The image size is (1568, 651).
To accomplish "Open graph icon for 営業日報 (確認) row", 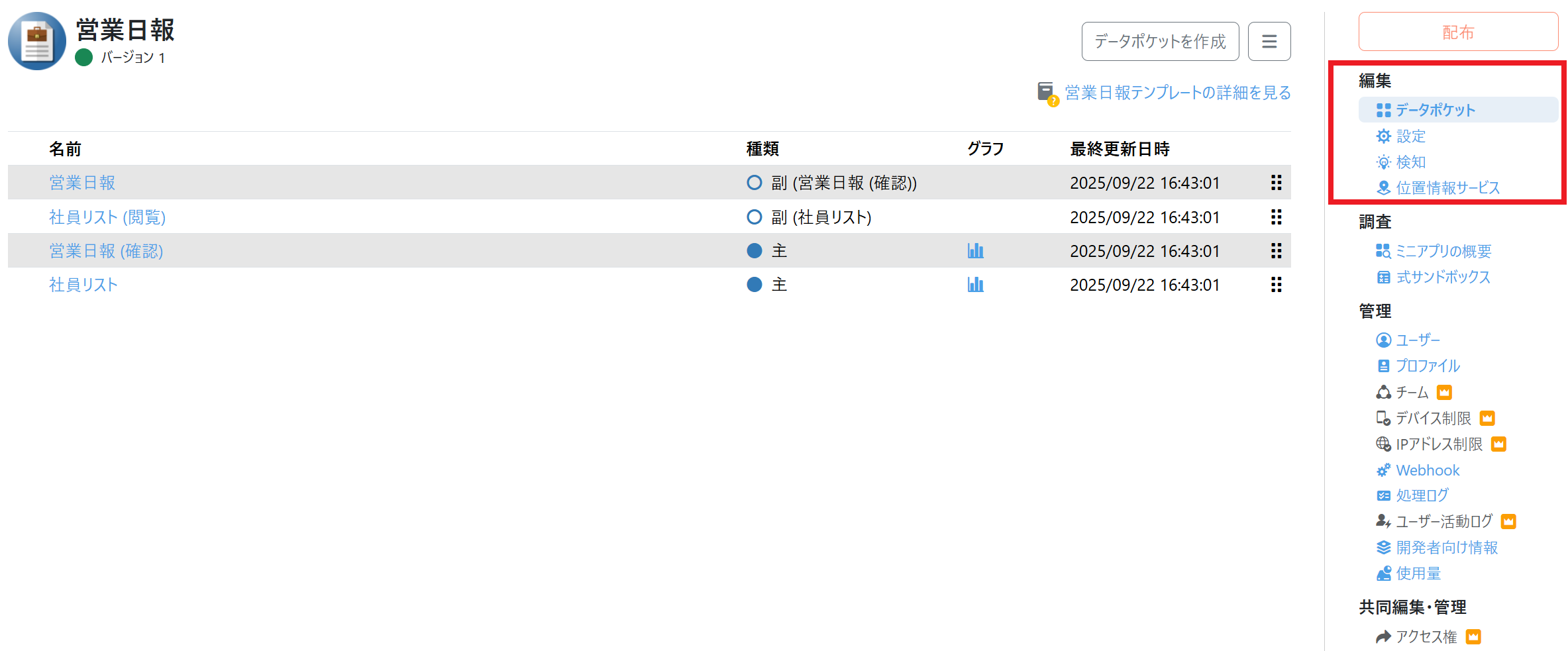I will pos(975,250).
